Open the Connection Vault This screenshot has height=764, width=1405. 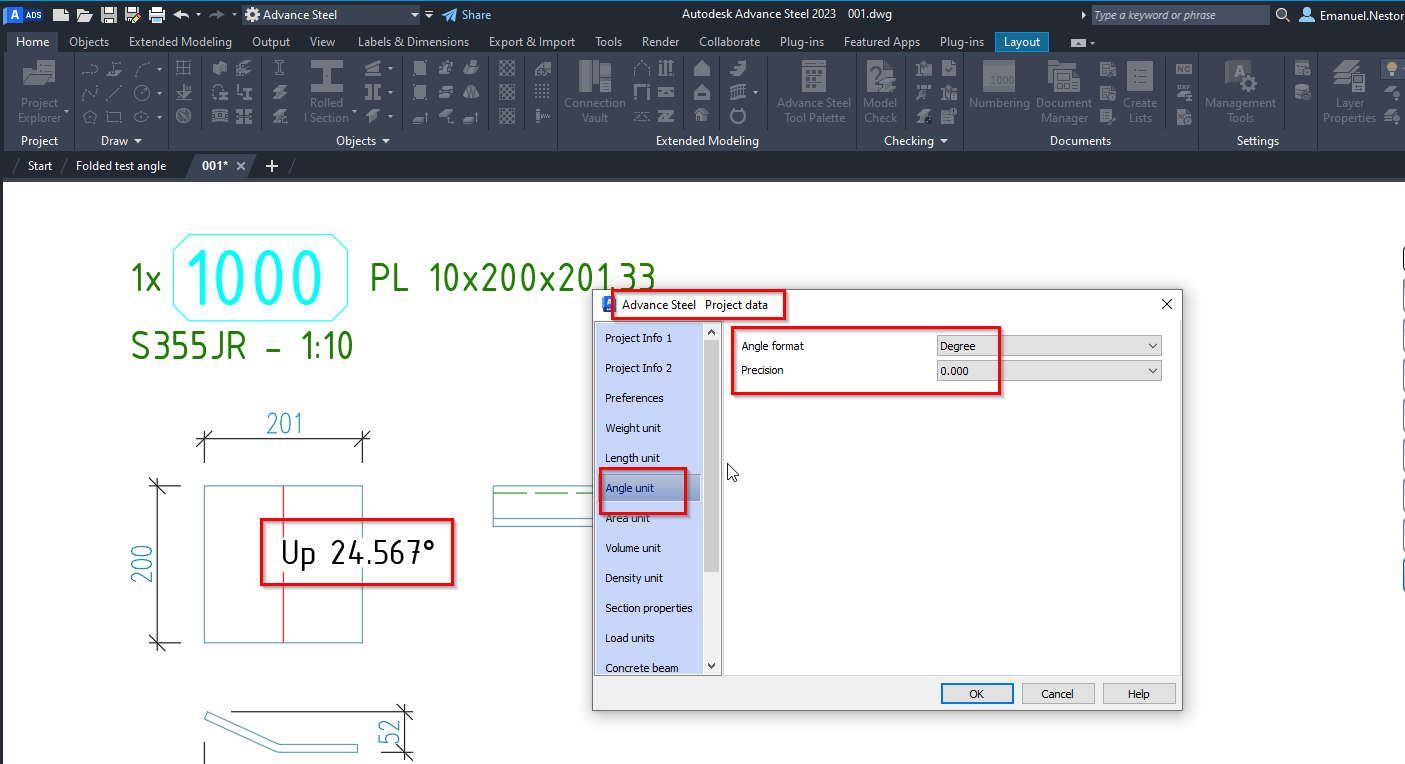click(595, 92)
